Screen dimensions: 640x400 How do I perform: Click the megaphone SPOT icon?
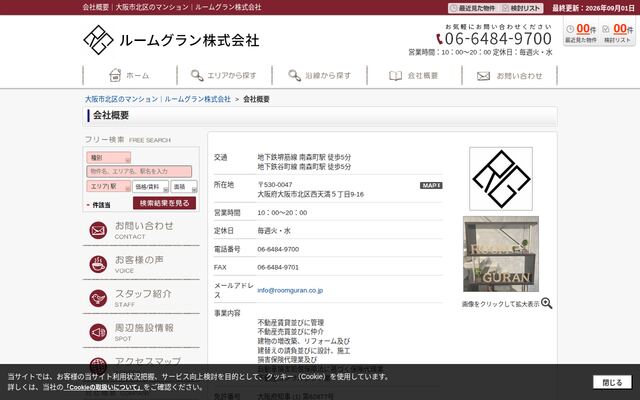coord(98,332)
